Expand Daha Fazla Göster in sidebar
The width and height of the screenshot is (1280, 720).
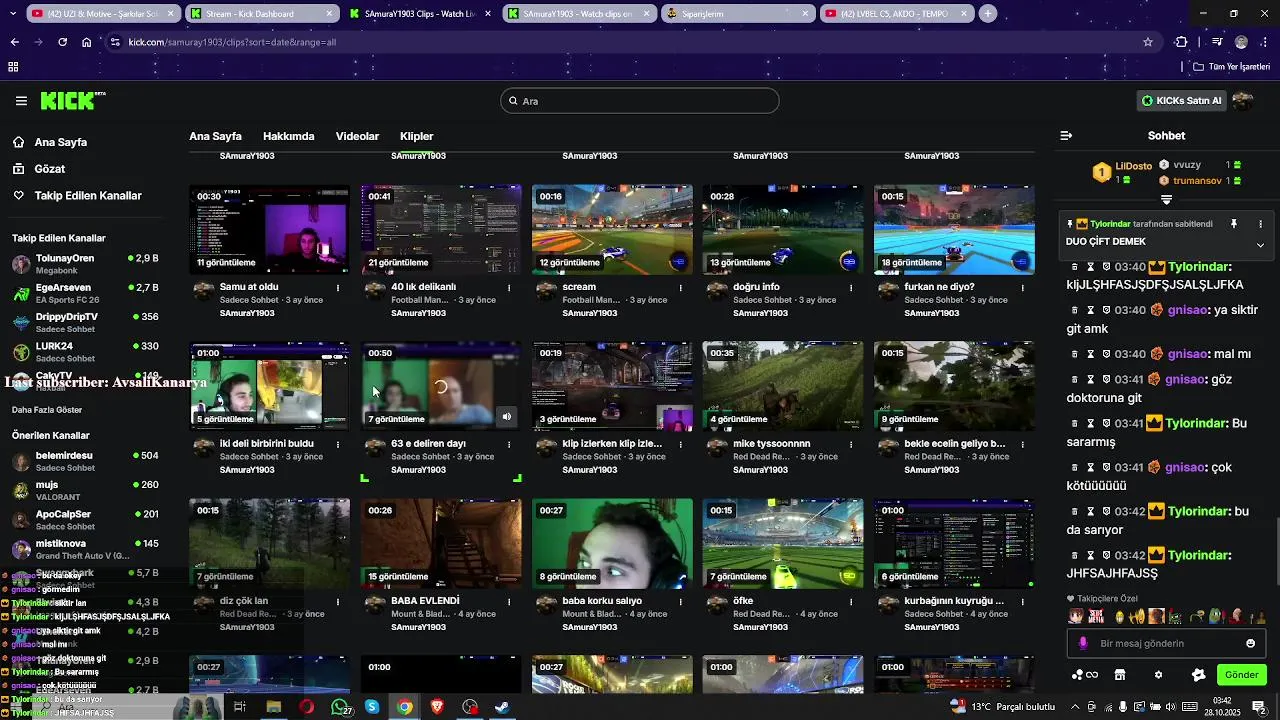coord(47,410)
